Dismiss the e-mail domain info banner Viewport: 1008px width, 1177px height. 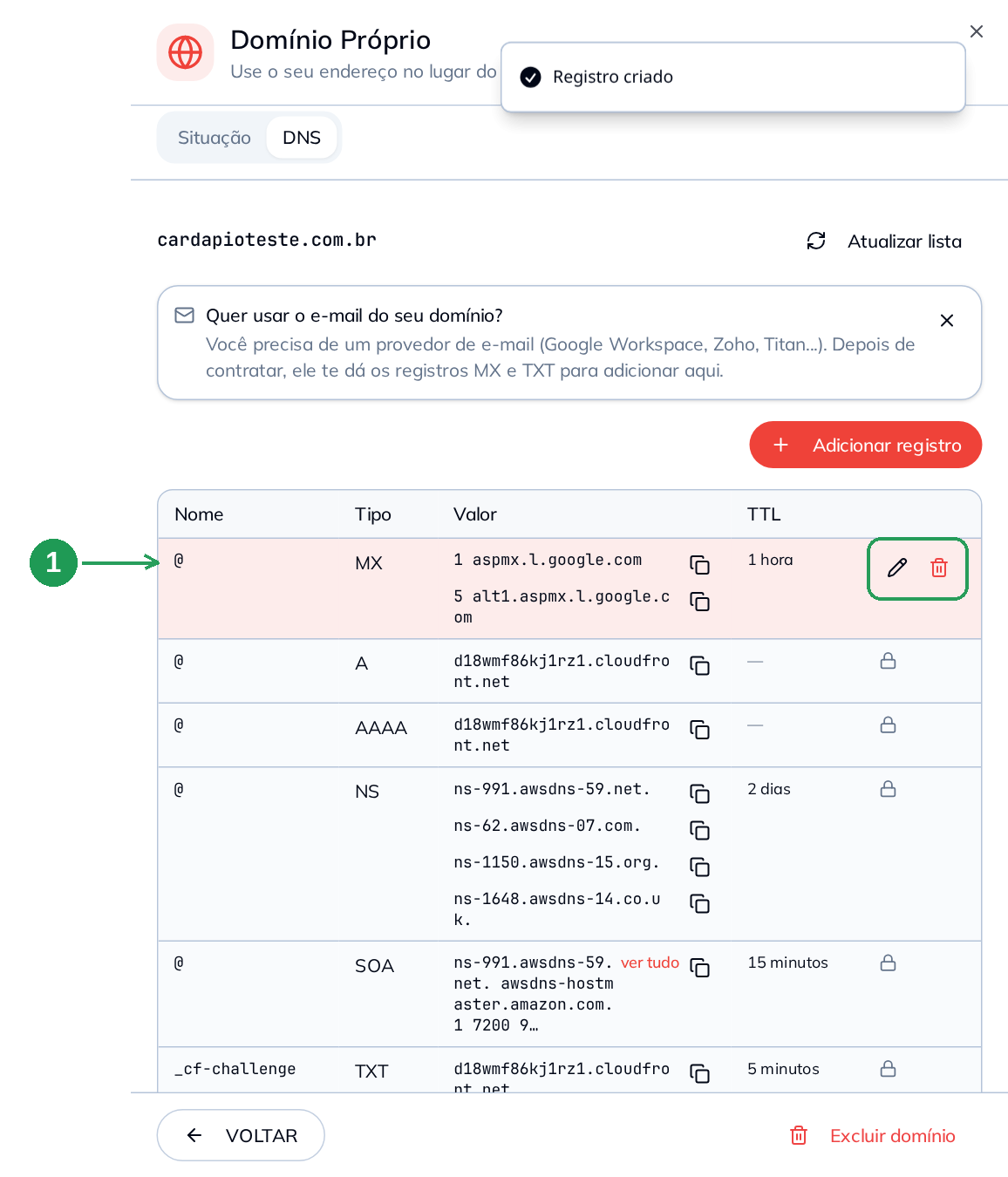coord(947,321)
